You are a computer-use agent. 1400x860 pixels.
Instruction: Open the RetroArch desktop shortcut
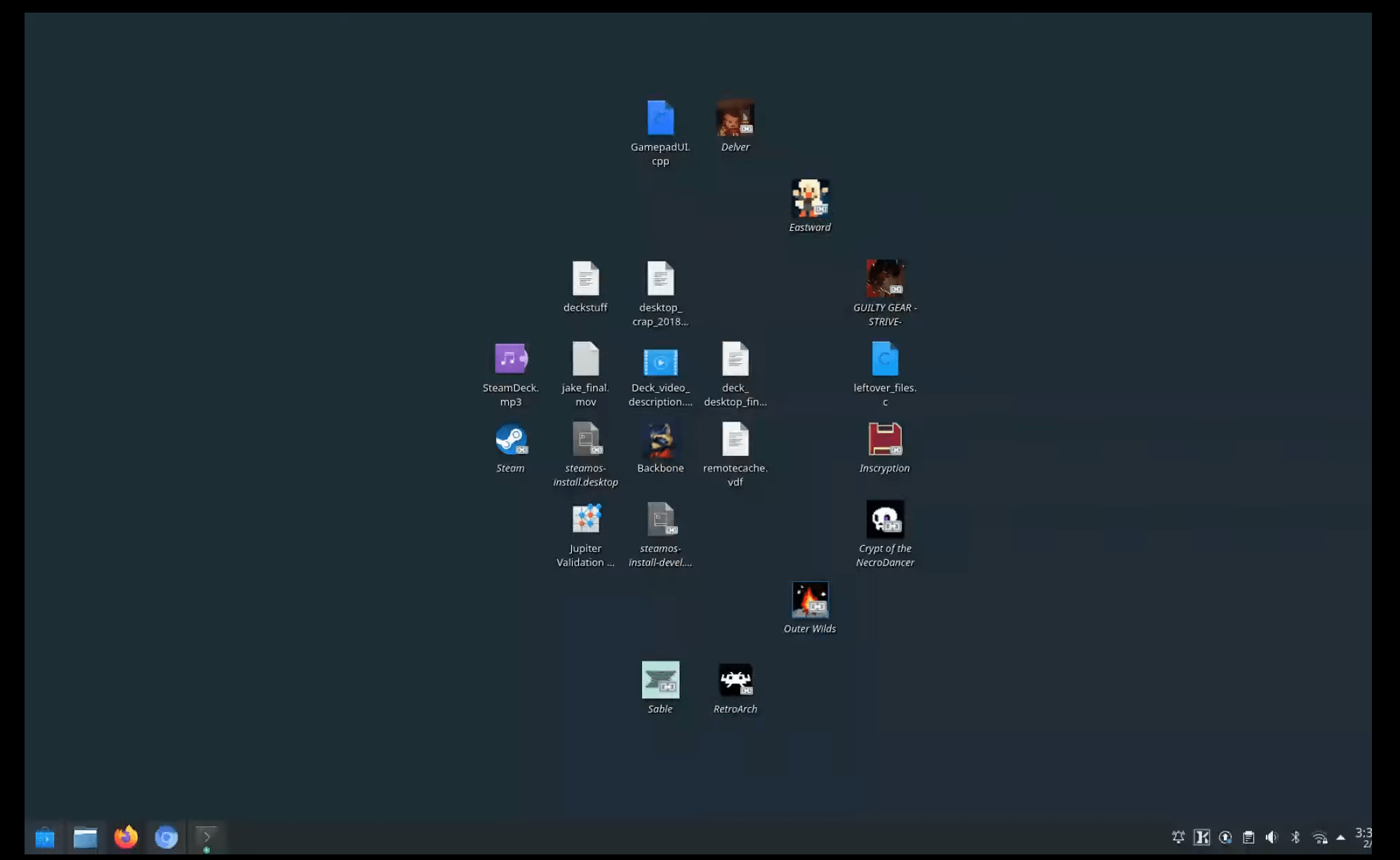tap(735, 680)
